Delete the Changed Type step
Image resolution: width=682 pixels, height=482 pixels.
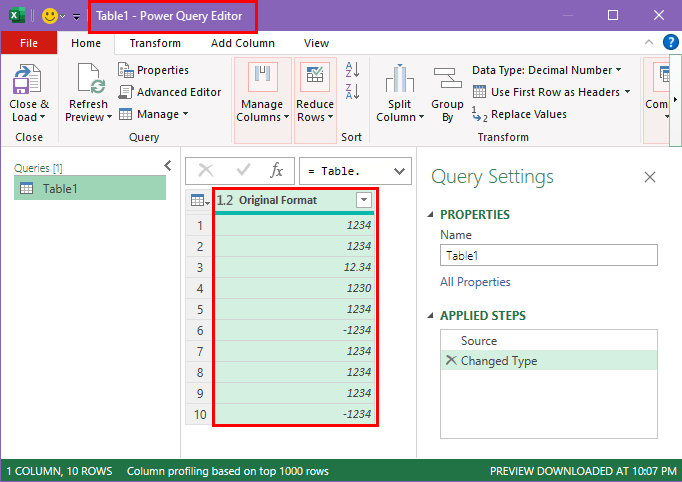click(x=451, y=360)
